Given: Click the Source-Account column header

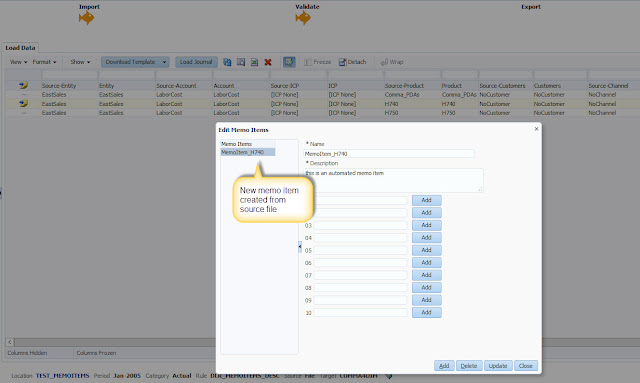Looking at the screenshot, I should click(x=176, y=86).
